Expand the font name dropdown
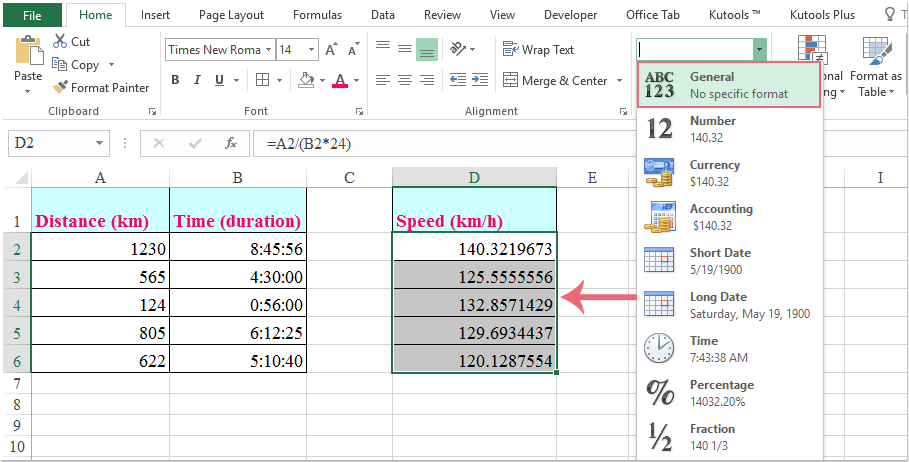The image size is (909, 462). [268, 50]
